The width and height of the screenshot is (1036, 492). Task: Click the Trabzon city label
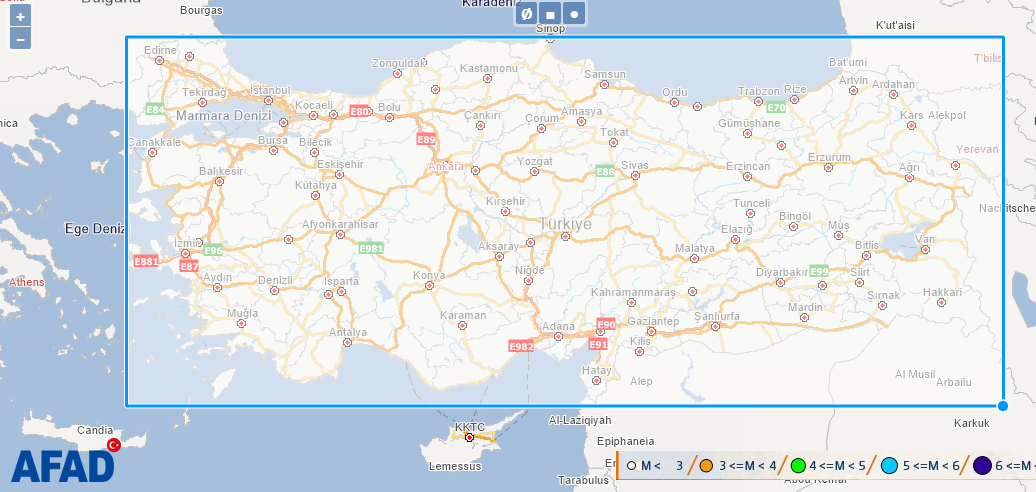click(758, 91)
